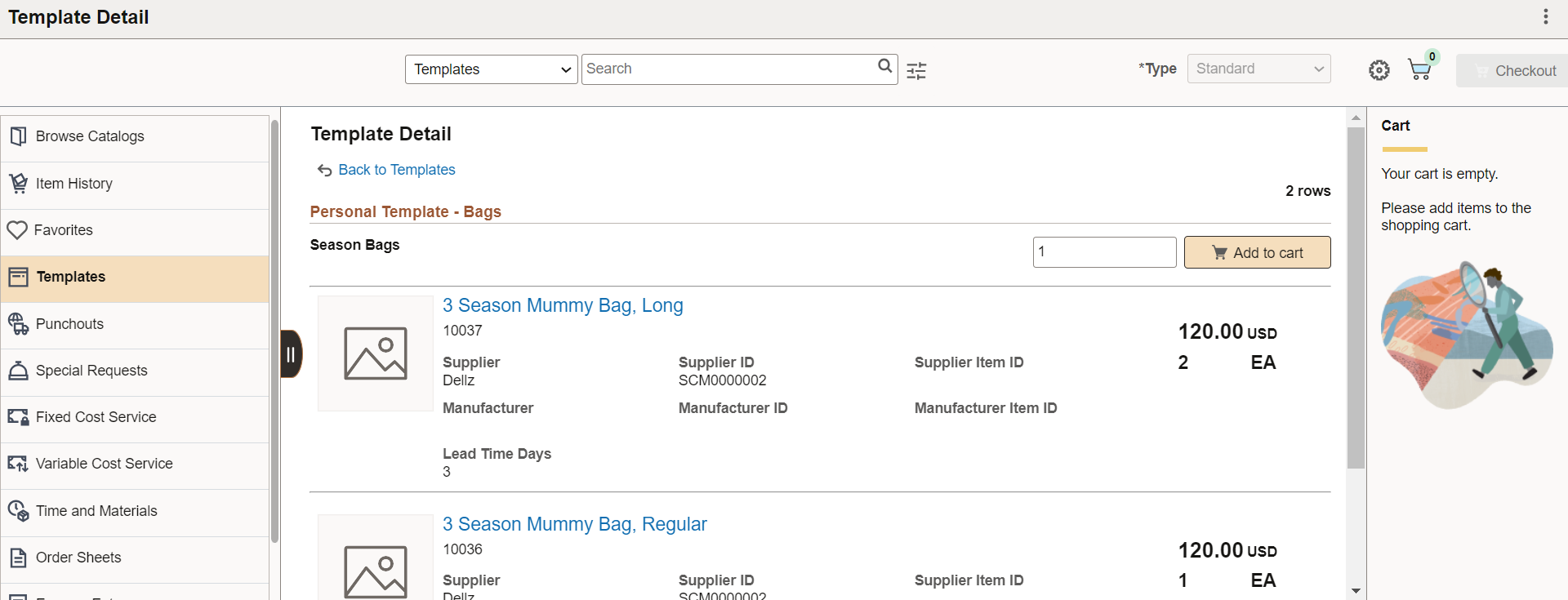
Task: Click the Punchouts globe icon
Action: [x=18, y=324]
